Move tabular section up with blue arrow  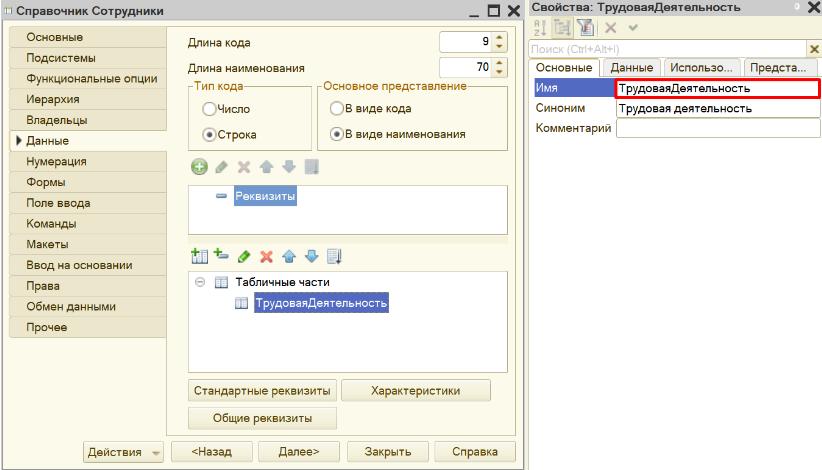[x=289, y=256]
